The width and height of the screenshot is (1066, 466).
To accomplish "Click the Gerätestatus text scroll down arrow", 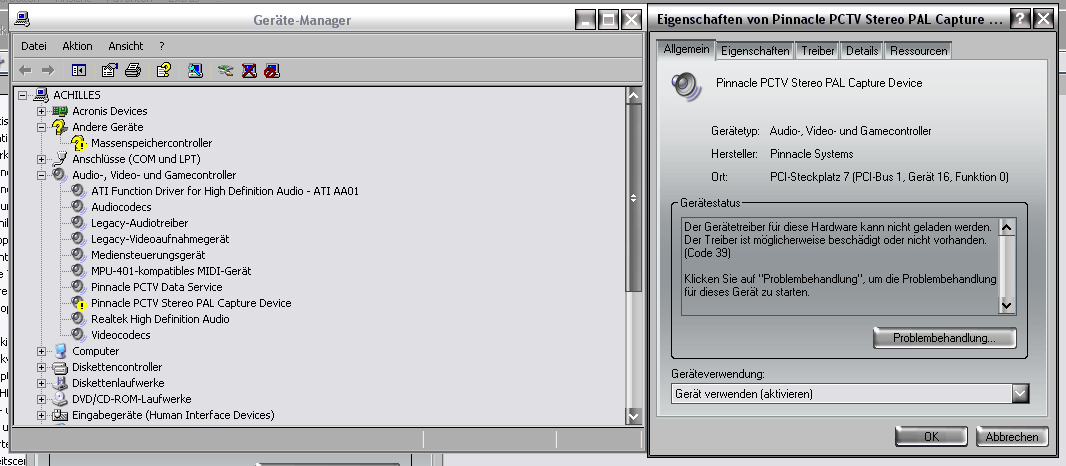I will tap(1007, 307).
